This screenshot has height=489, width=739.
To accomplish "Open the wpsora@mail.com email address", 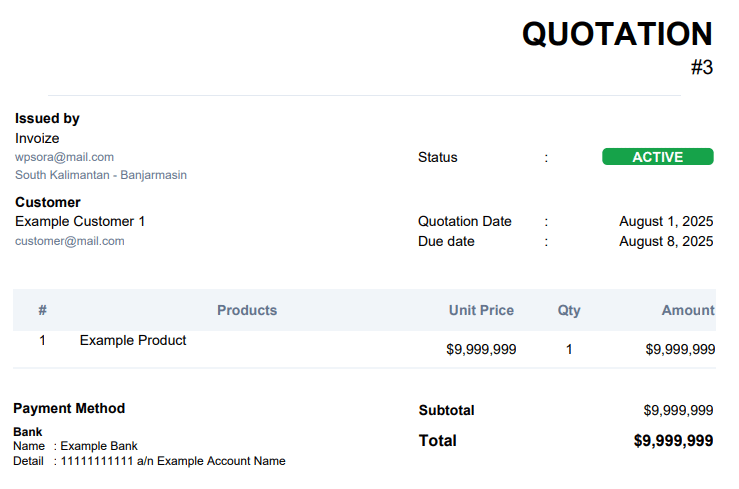I will [65, 157].
